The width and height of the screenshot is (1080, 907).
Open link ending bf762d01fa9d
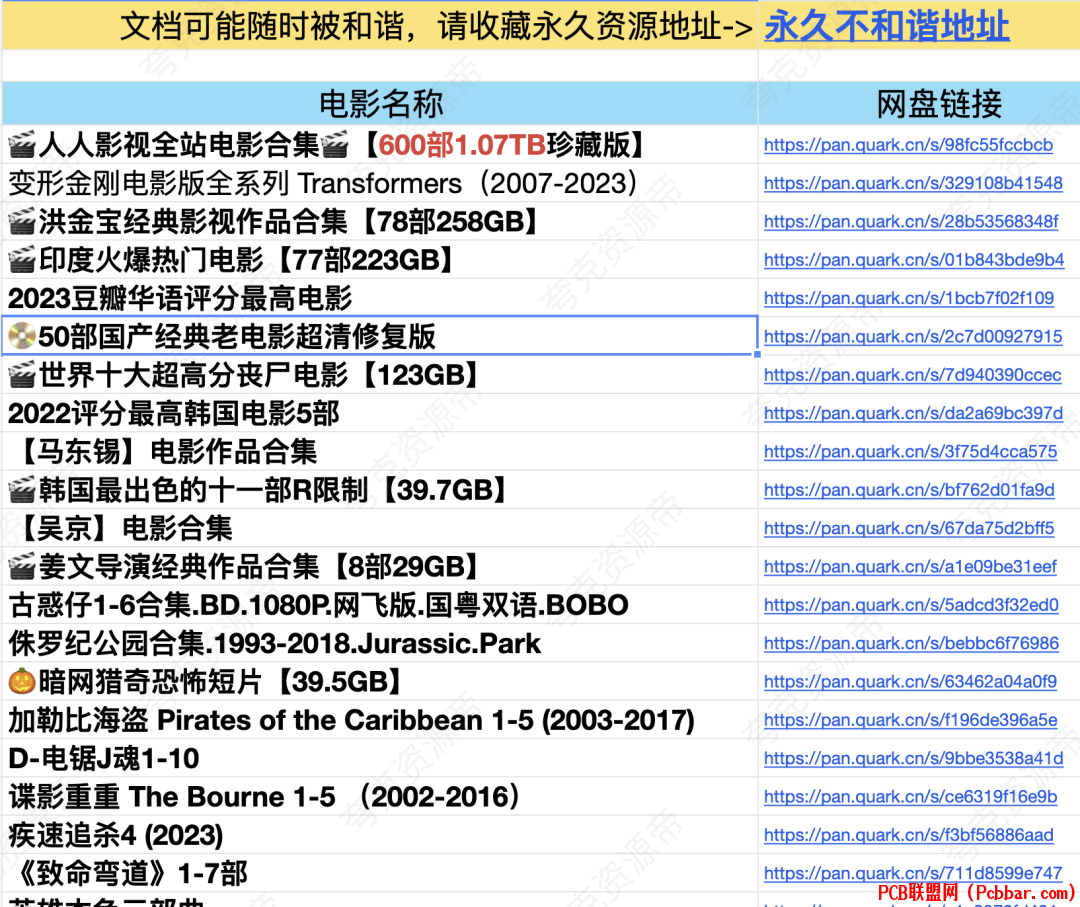(x=909, y=490)
